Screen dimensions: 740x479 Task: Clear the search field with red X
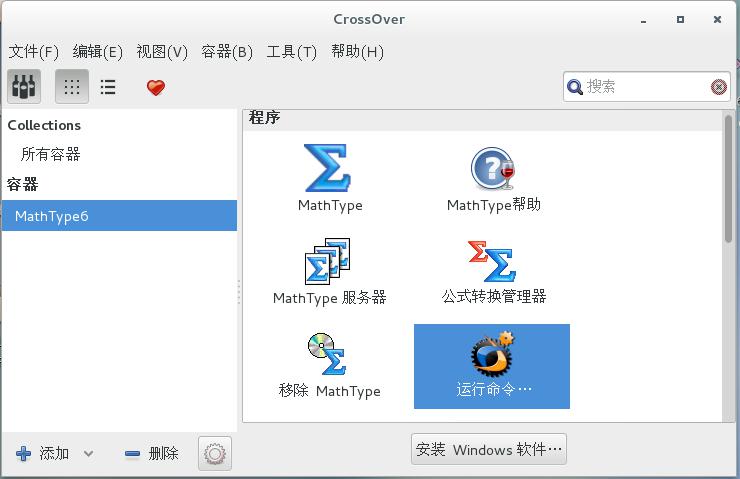click(719, 87)
